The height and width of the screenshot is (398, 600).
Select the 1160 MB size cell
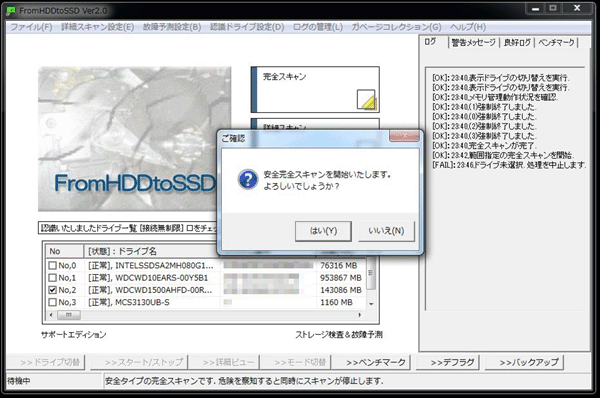tap(336, 302)
